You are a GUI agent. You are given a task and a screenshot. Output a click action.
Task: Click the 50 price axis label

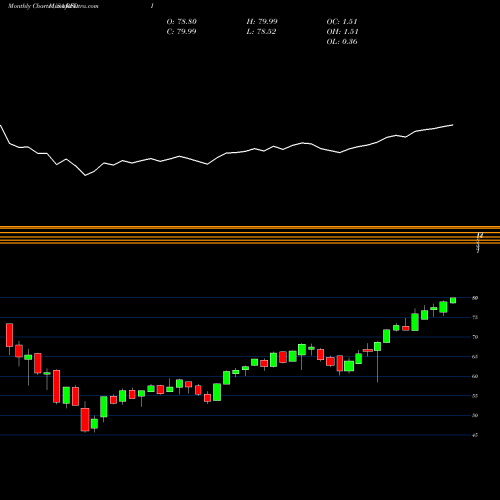point(475,416)
